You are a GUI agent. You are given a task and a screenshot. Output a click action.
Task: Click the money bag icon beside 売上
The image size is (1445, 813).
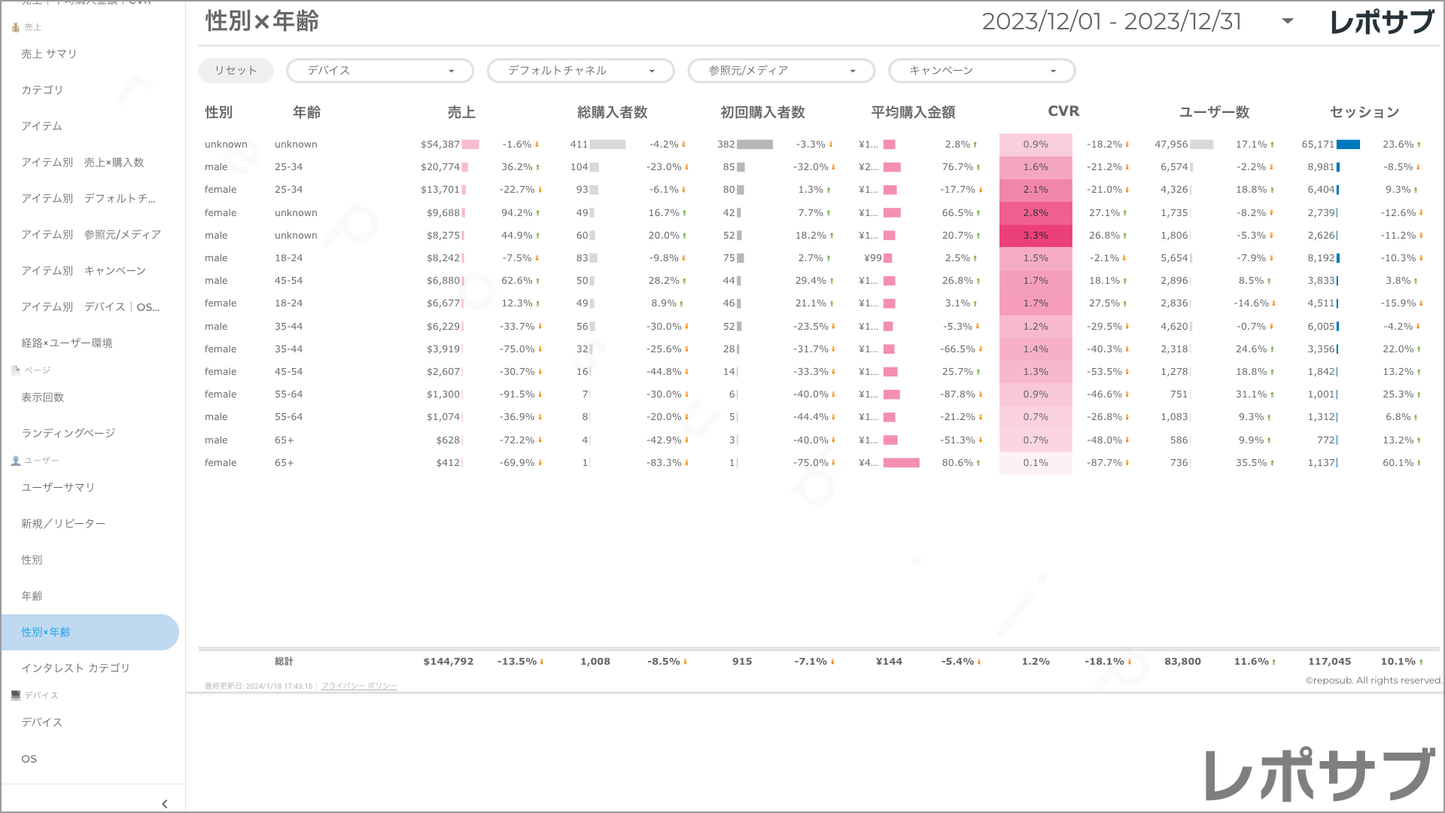15,27
